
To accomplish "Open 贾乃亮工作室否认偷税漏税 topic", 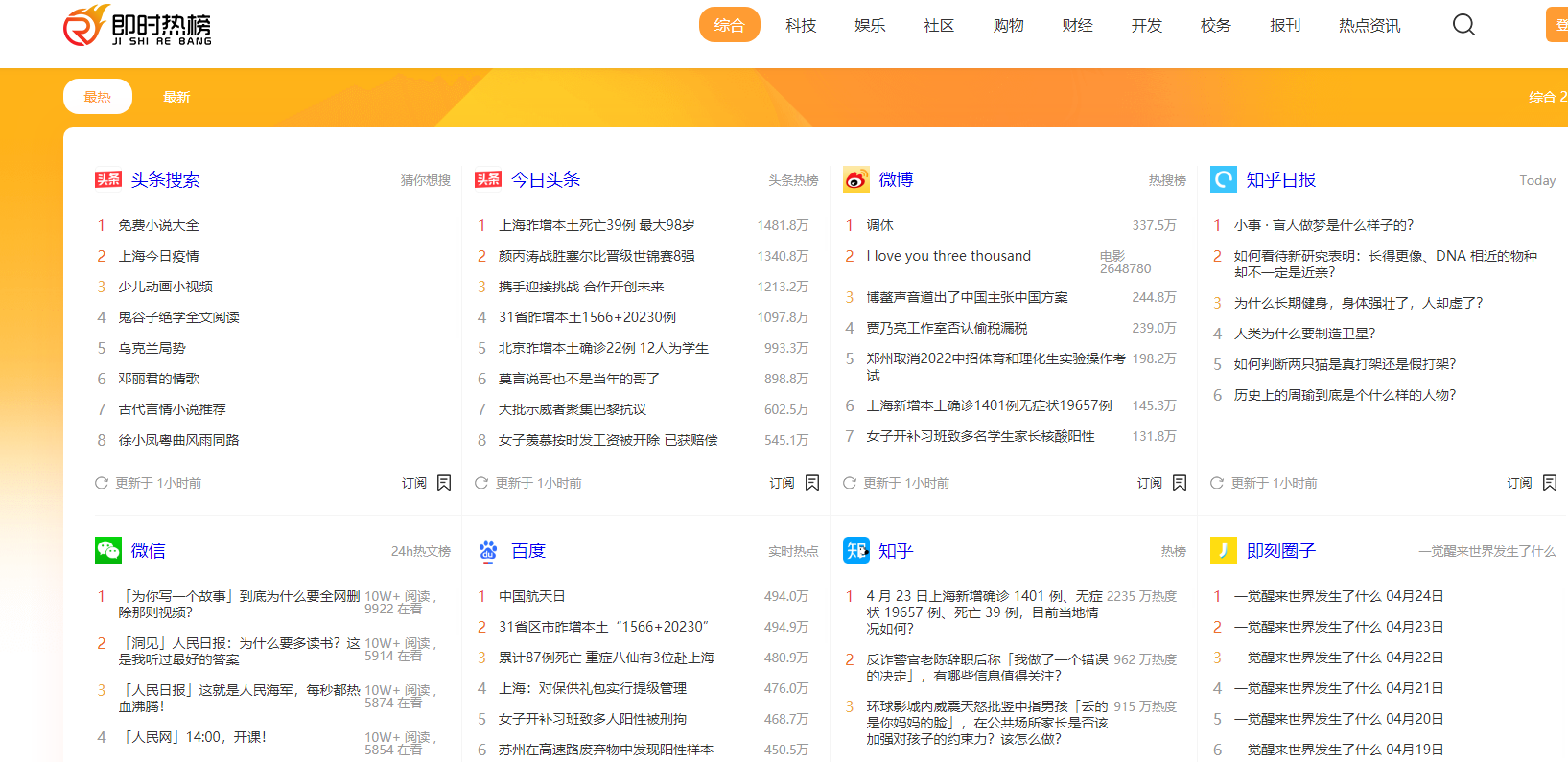I will (947, 328).
